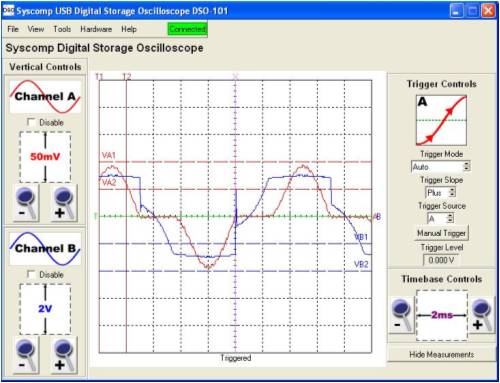The image size is (500, 383).
Task: Click the Channel B sine wave icon
Action: 45,249
